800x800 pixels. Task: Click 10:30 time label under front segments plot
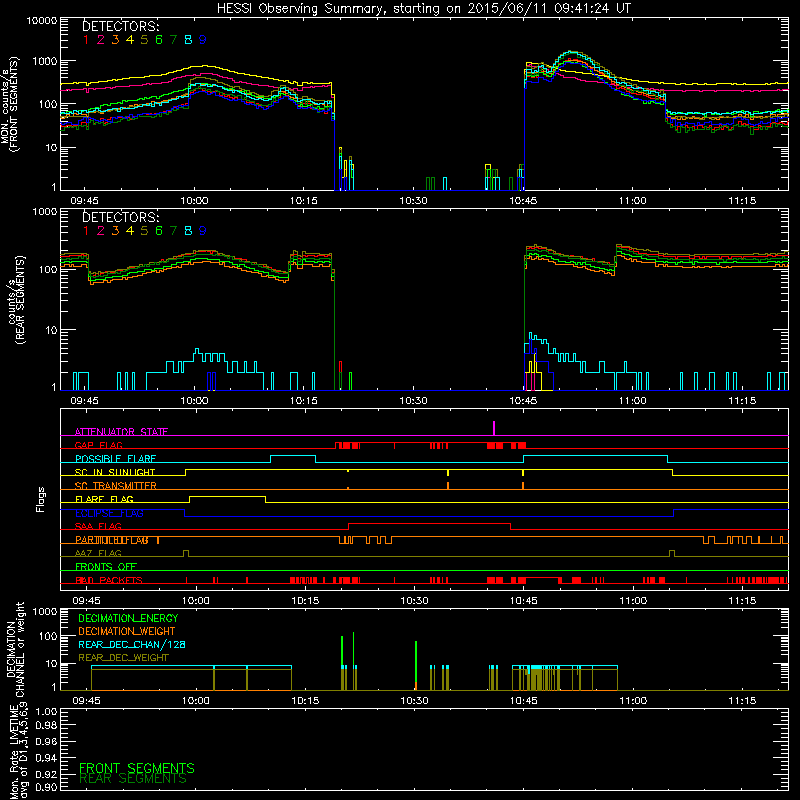click(413, 201)
